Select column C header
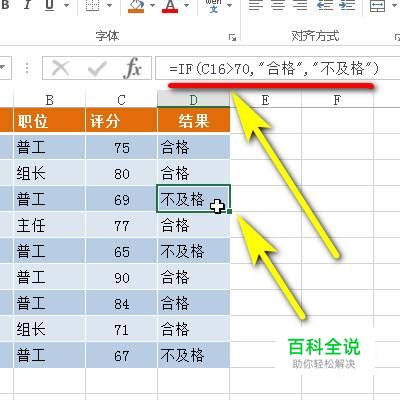400x400 pixels. (121, 99)
